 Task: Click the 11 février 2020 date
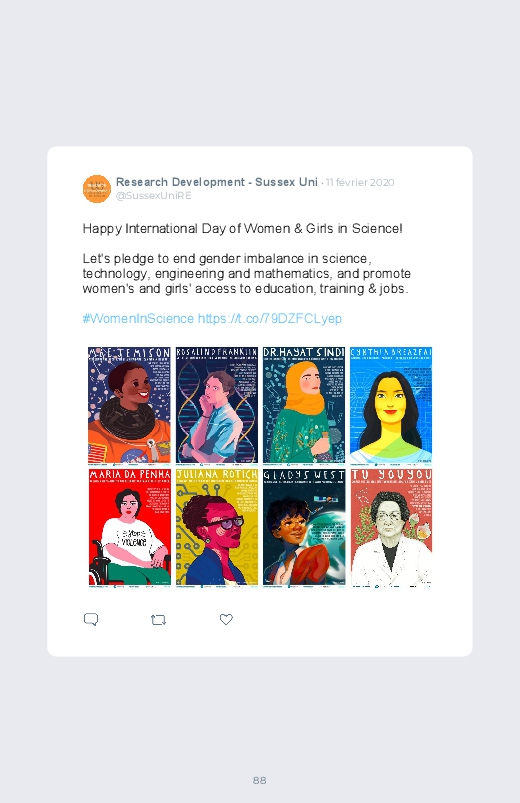coord(360,182)
